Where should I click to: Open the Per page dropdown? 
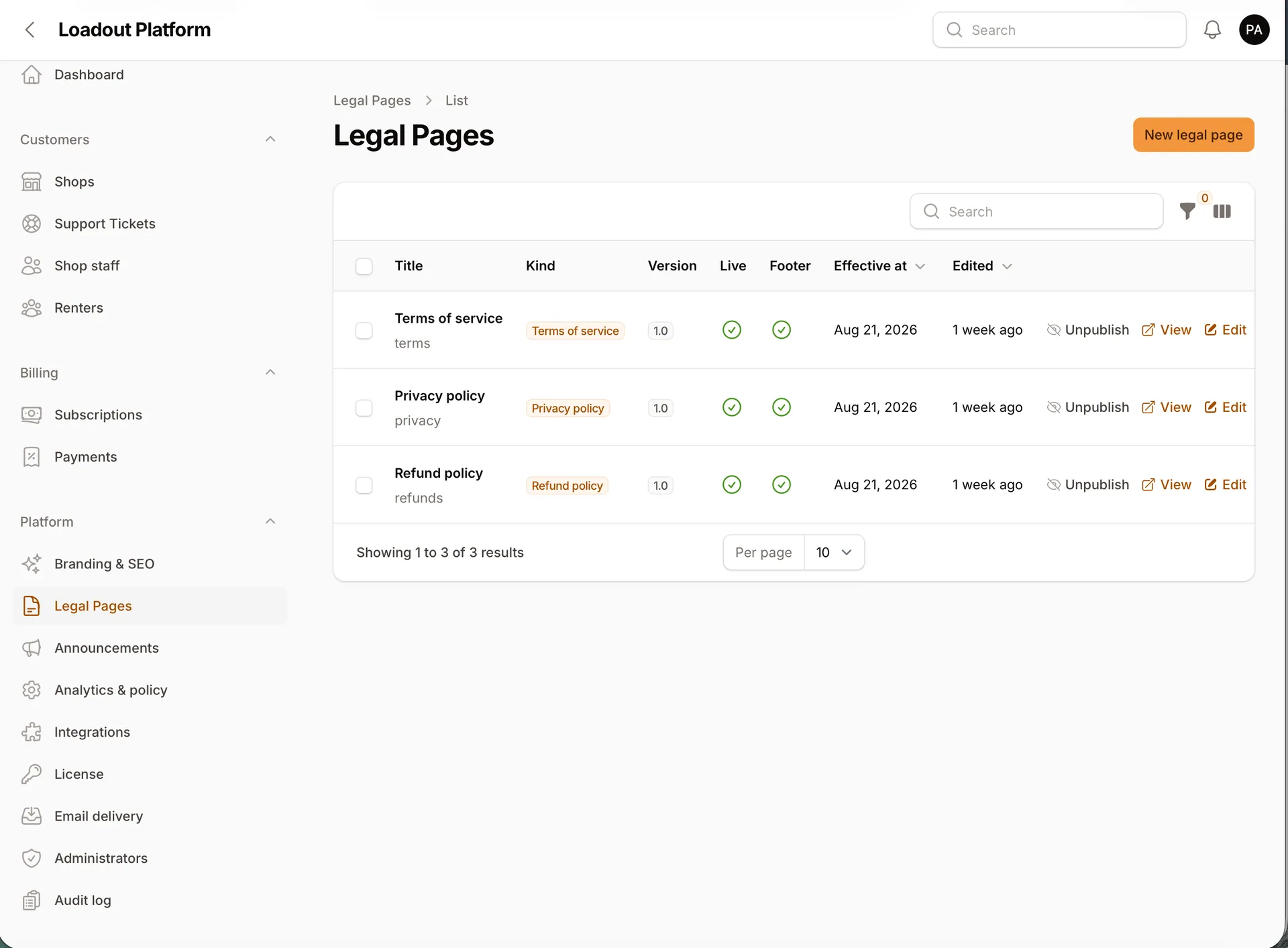(834, 552)
